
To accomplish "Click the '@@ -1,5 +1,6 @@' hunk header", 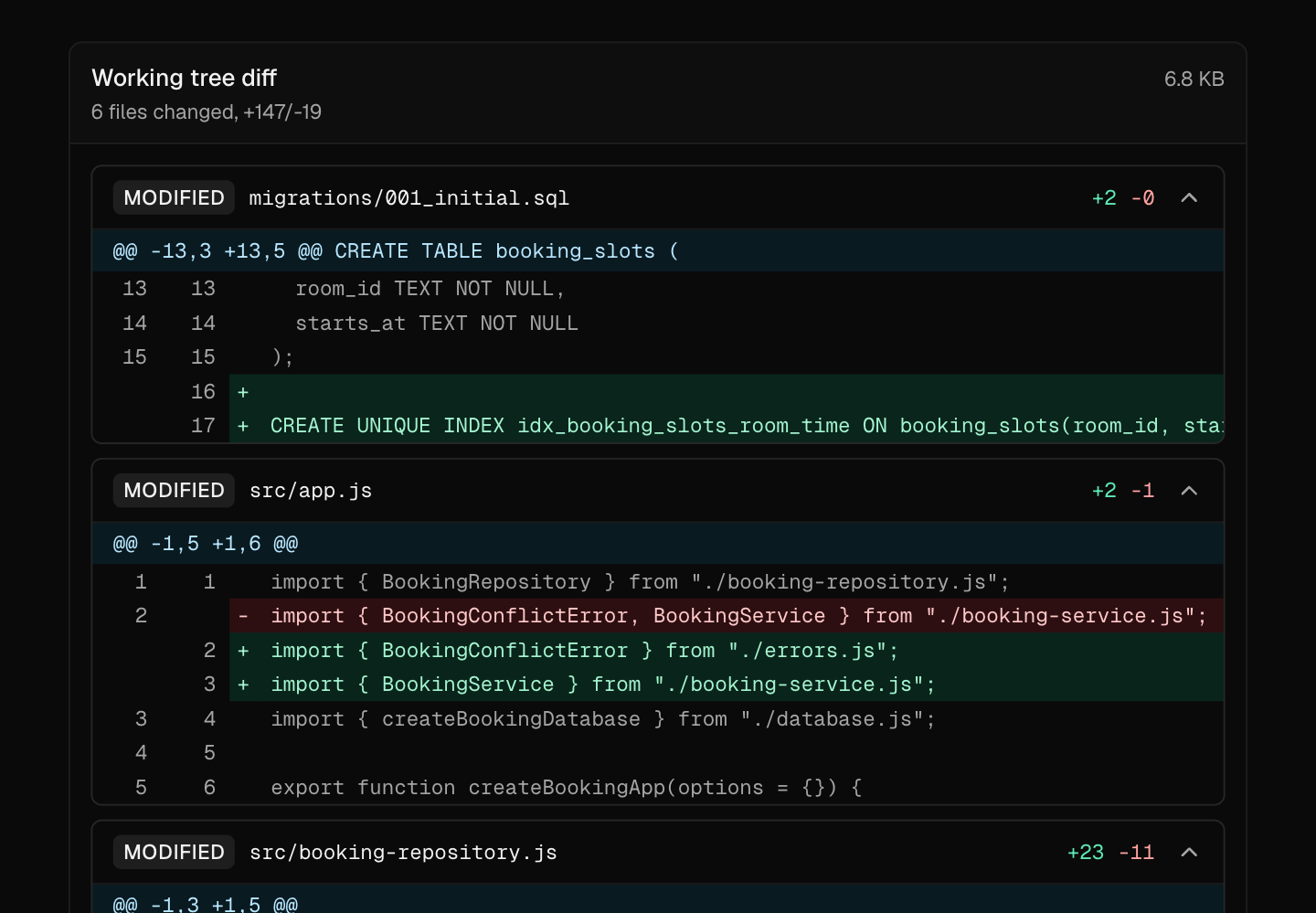I will pyautogui.click(x=658, y=543).
